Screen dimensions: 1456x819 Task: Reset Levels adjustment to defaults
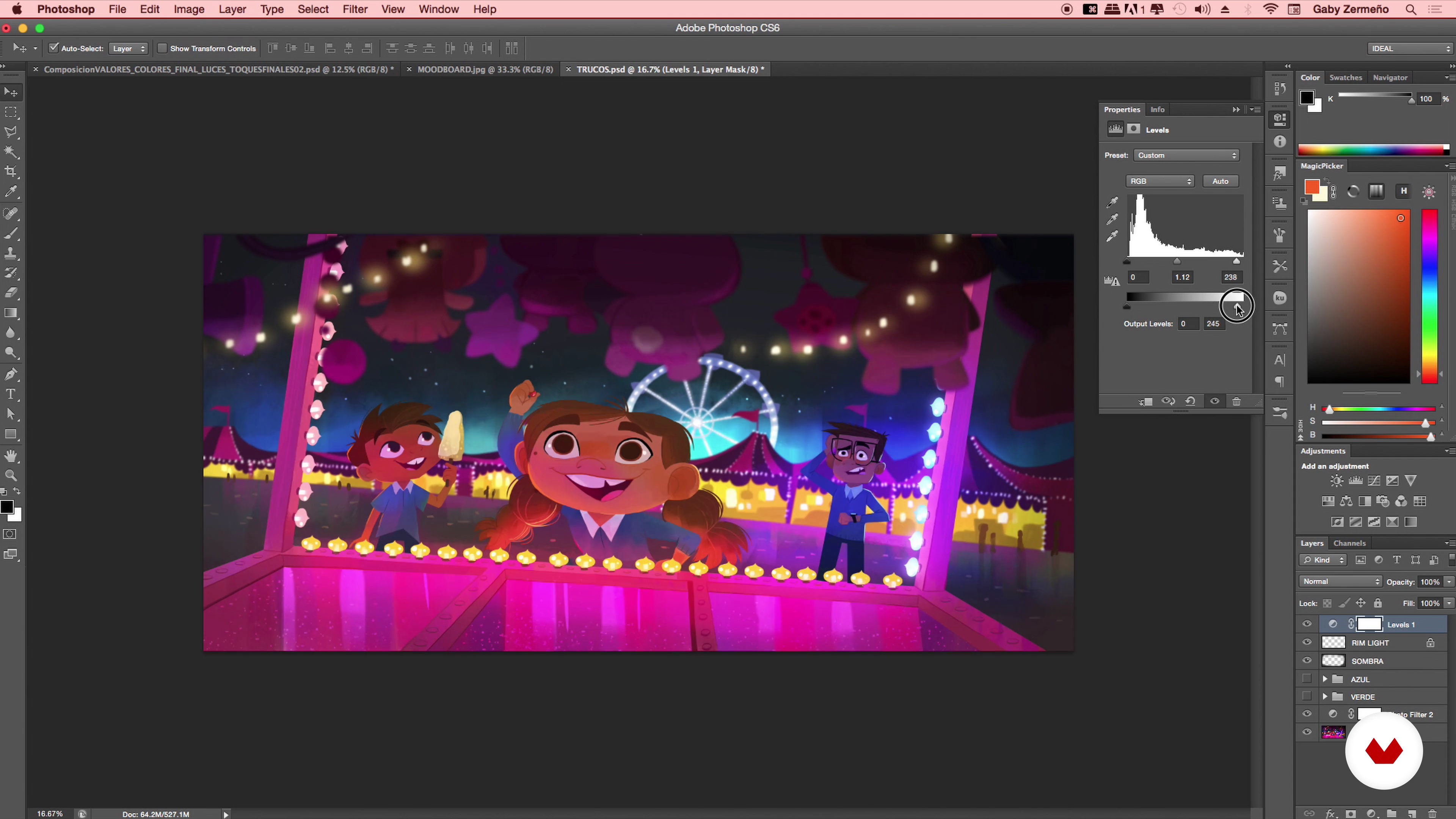1190,401
